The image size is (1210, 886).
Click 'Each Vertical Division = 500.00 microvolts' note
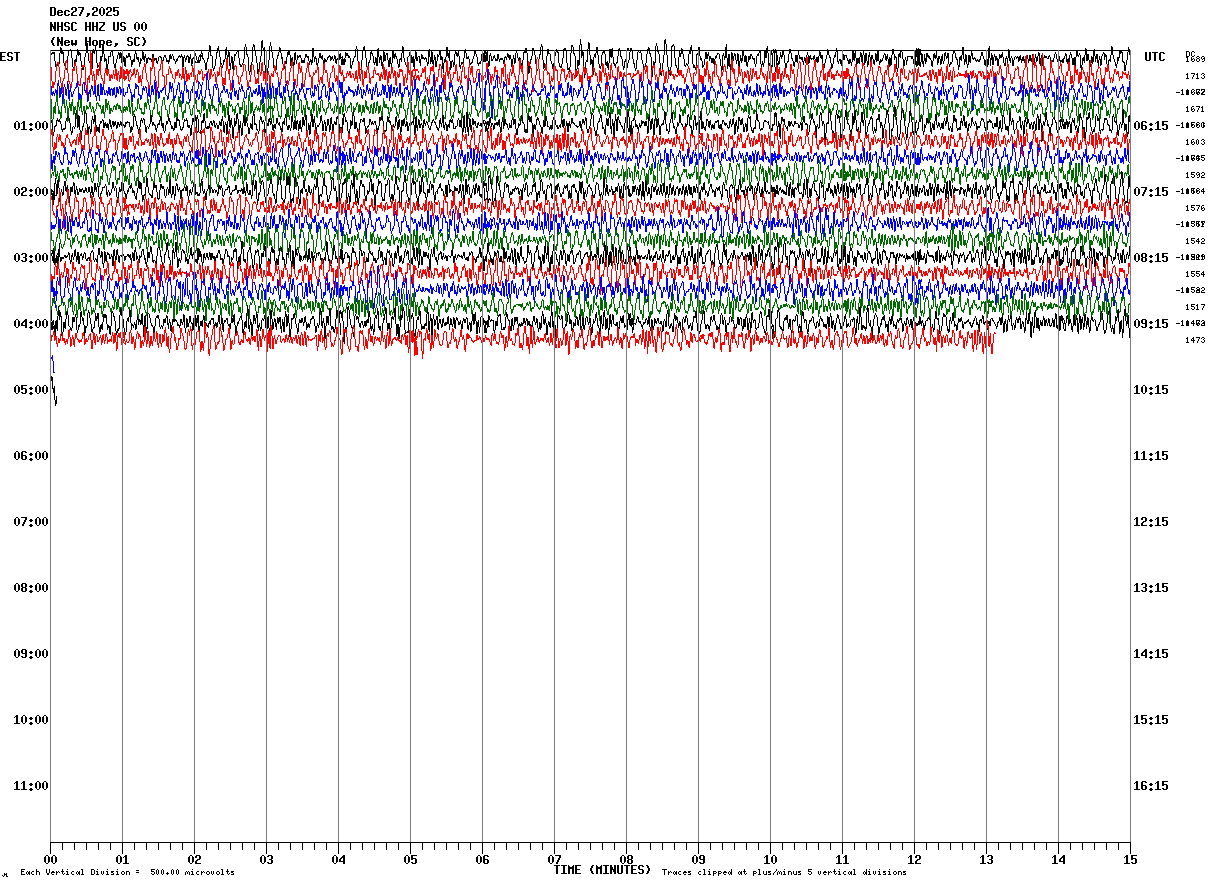[x=127, y=873]
